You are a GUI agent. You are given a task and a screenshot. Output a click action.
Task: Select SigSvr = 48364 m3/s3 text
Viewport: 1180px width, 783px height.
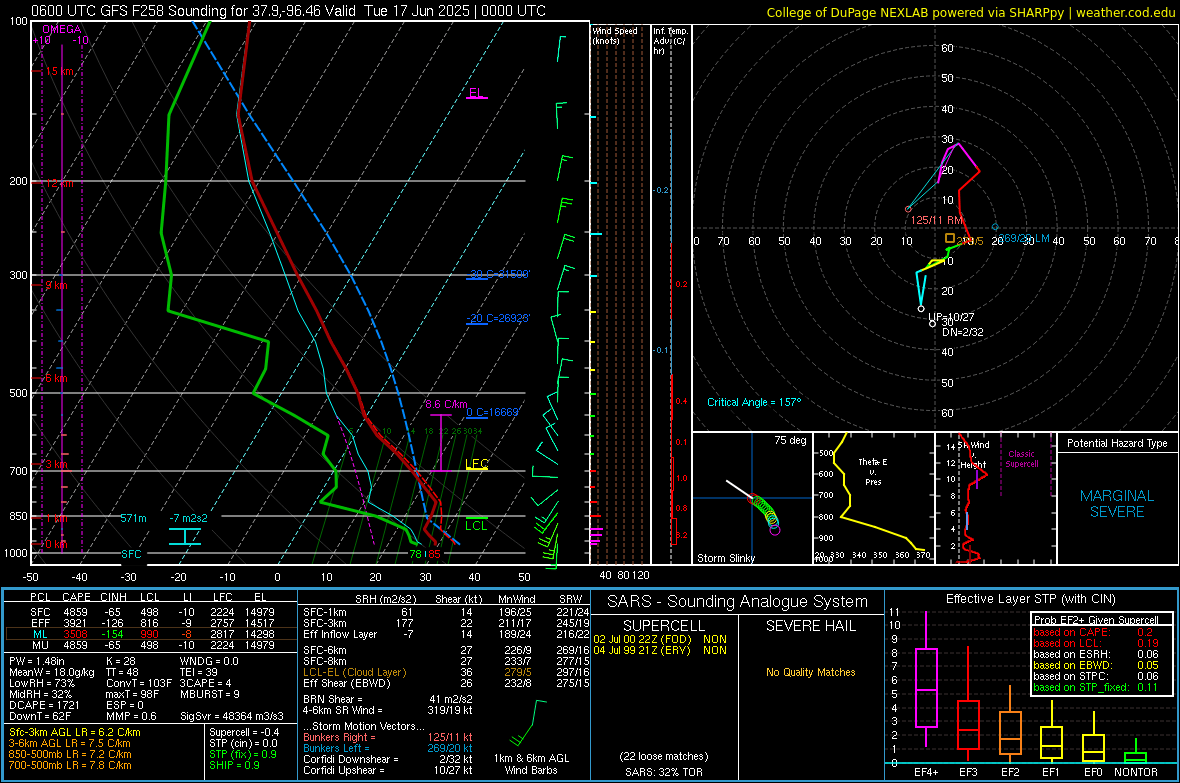tap(232, 716)
